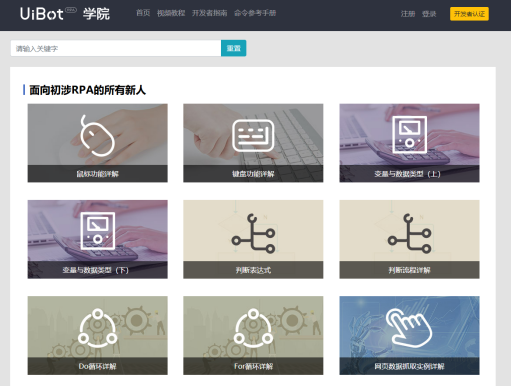This screenshot has width=511, height=386.
Task: Click the UiBot 学院 logo
Action: [65, 14]
